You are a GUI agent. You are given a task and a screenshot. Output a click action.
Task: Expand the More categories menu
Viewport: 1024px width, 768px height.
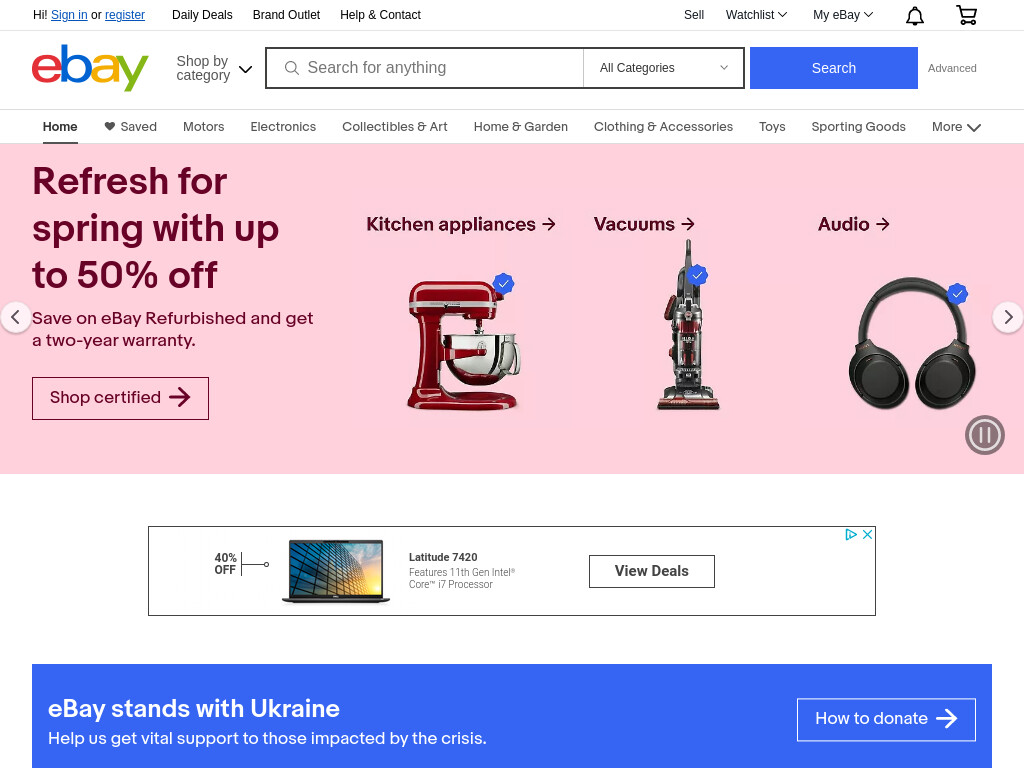coord(956,127)
